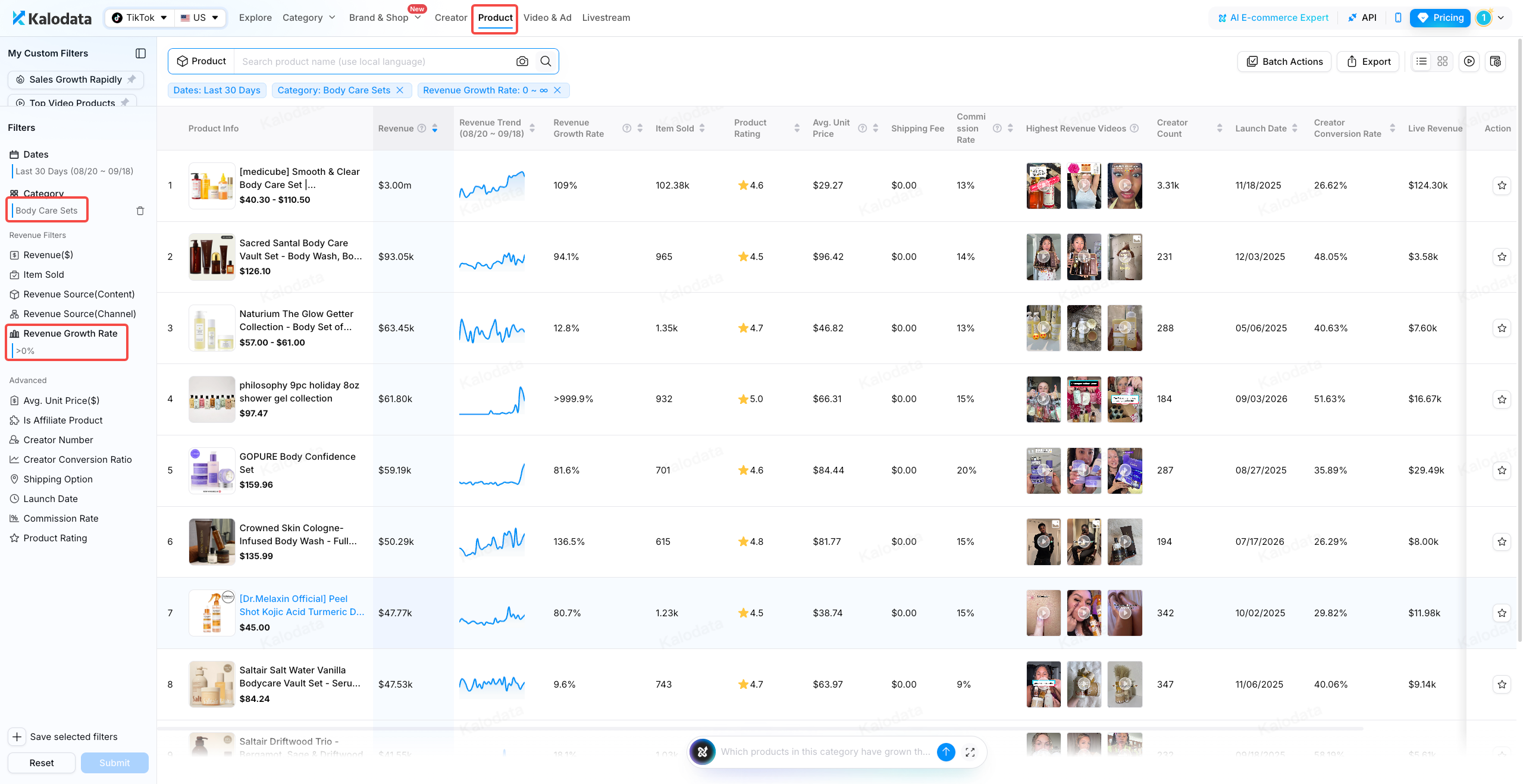Open the Livestream tab
1523x784 pixels.
click(x=606, y=18)
